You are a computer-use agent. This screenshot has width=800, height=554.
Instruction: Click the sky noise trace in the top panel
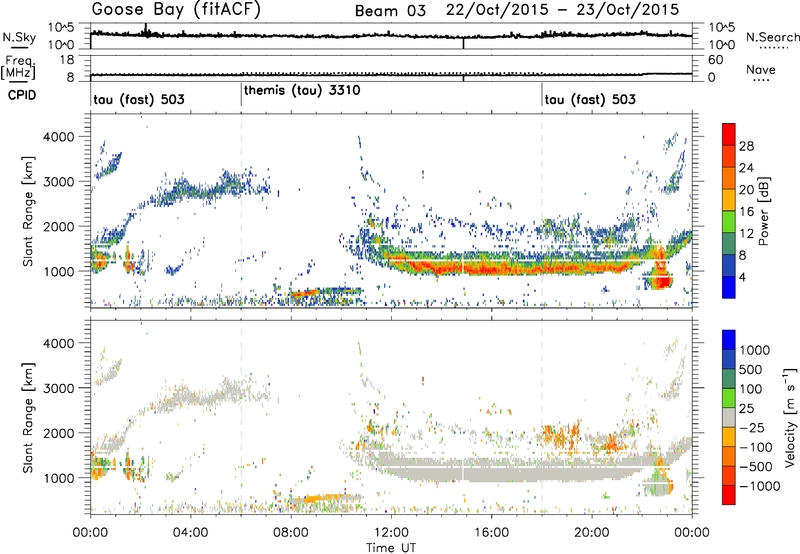click(391, 36)
